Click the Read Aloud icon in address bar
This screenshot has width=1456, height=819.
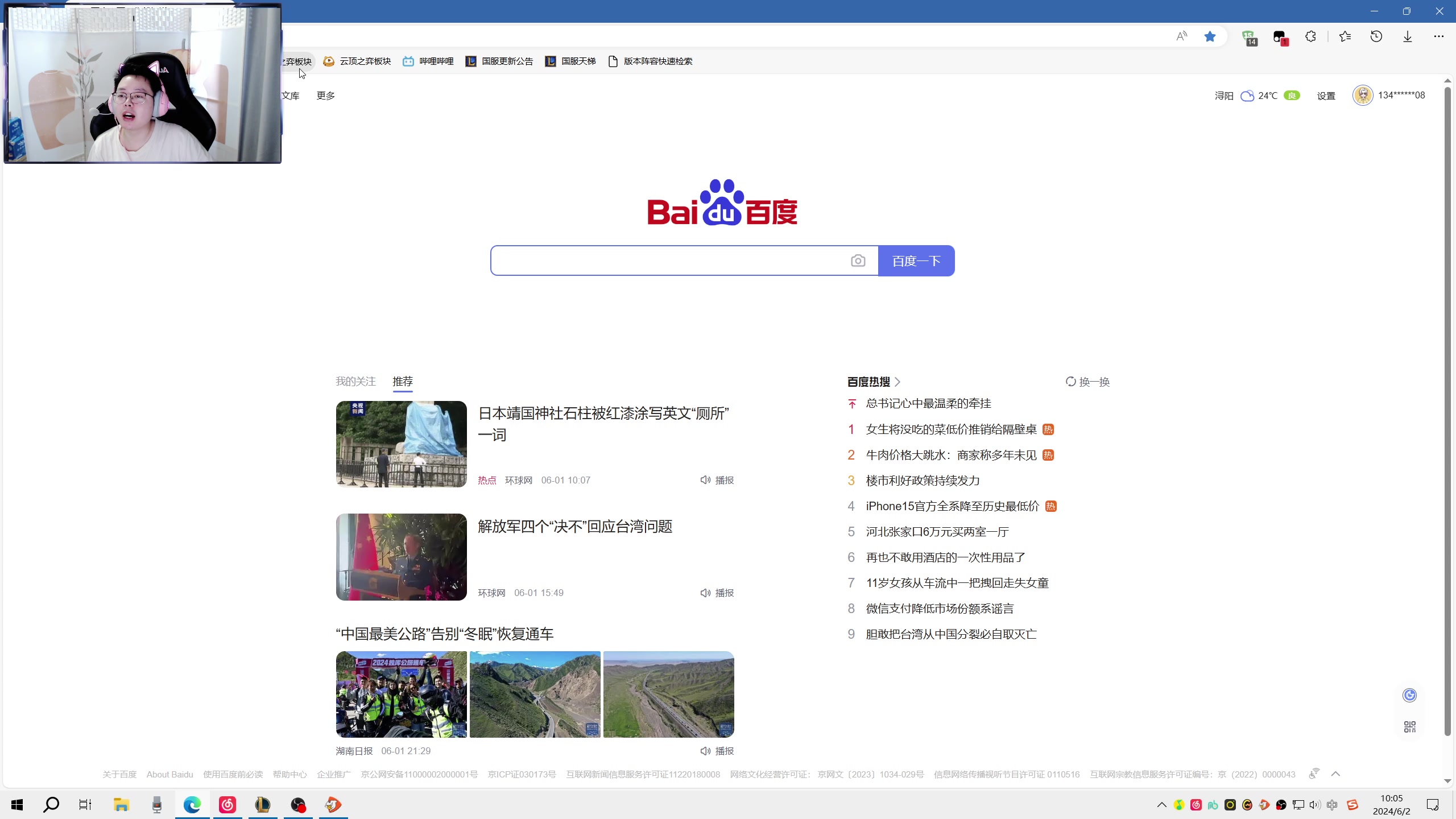tap(1182, 36)
